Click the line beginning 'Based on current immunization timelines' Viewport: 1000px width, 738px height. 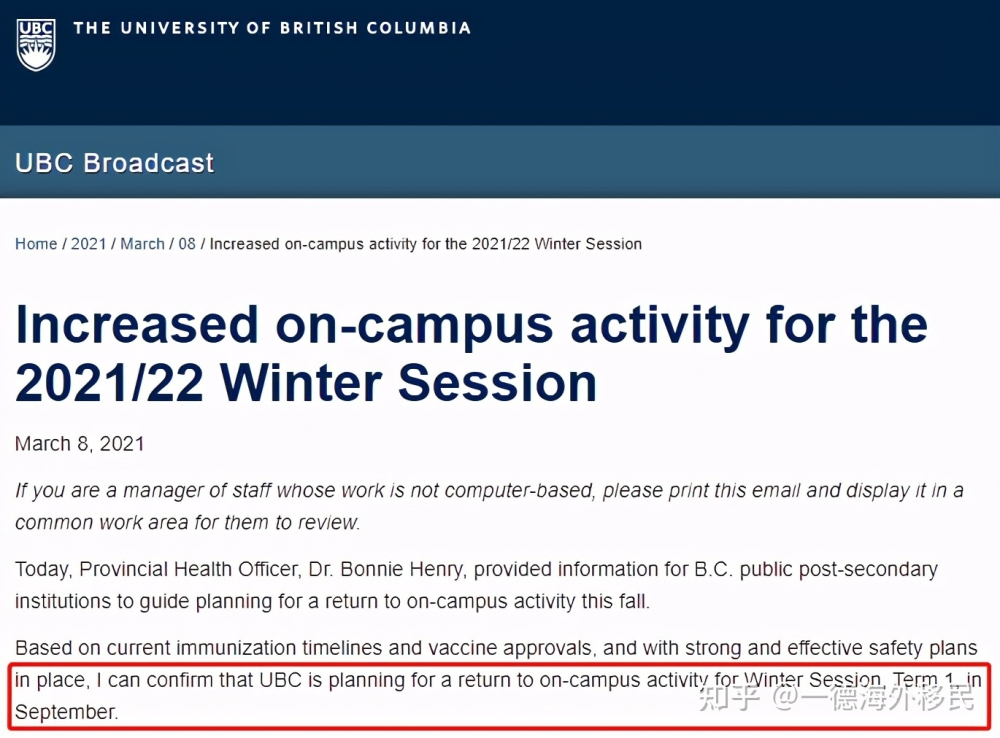point(496,648)
